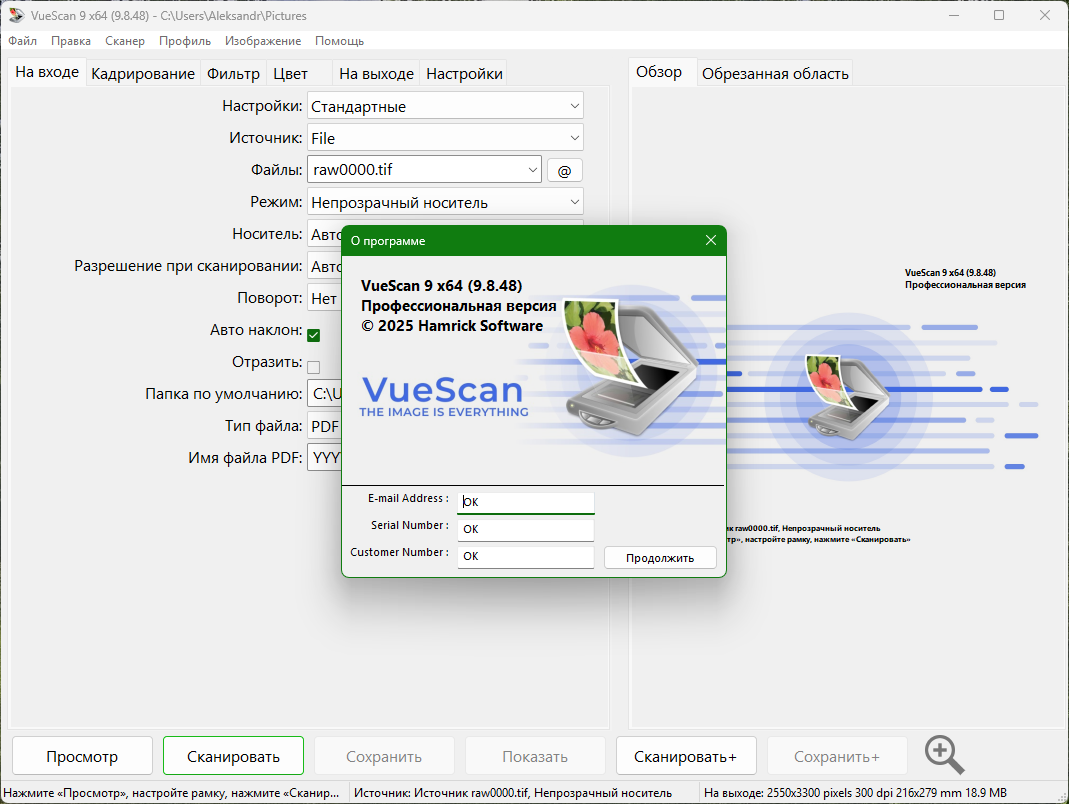The width and height of the screenshot is (1069, 804).
Task: Expand the Настройки dropdown
Action: pyautogui.click(x=574, y=106)
